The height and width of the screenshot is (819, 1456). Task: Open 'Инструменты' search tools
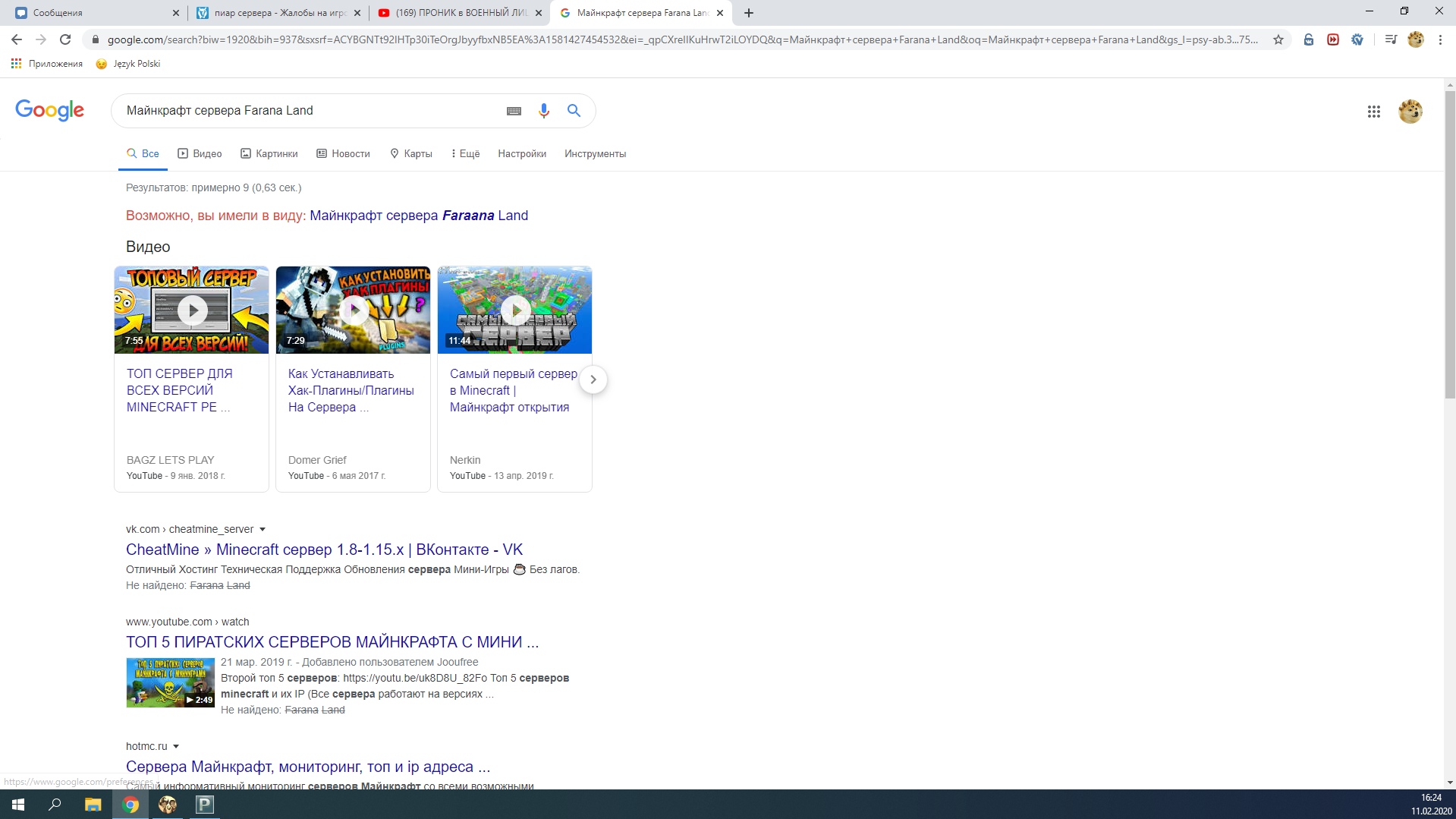click(595, 153)
